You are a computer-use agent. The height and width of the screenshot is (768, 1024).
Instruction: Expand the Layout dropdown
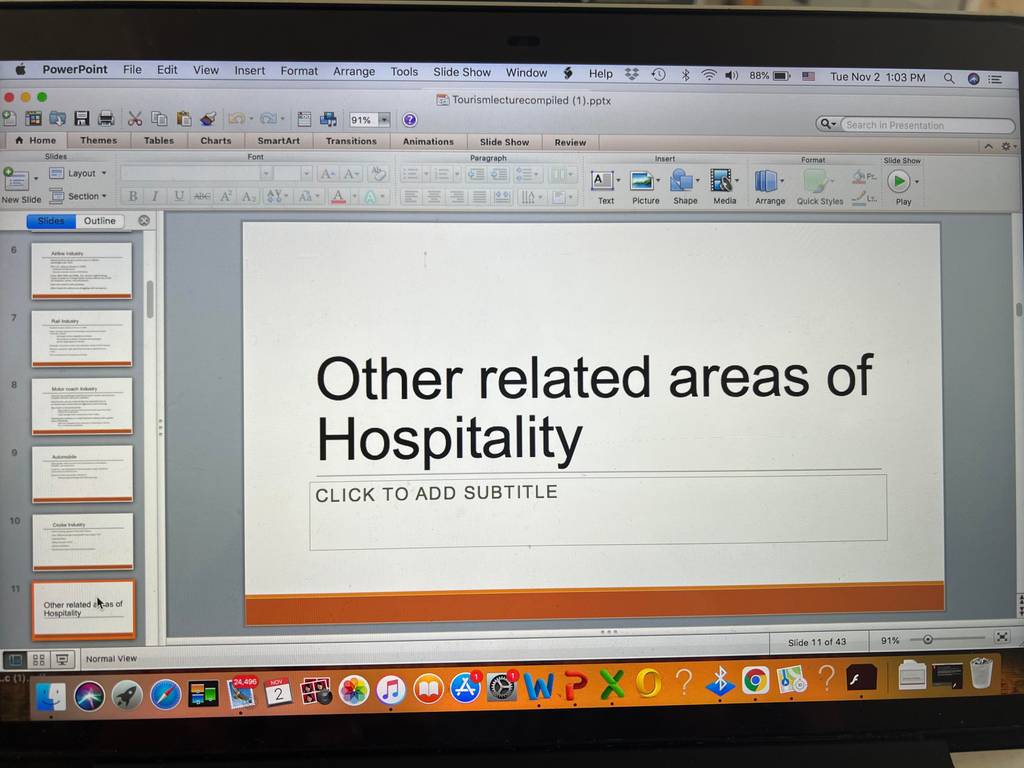(78, 173)
